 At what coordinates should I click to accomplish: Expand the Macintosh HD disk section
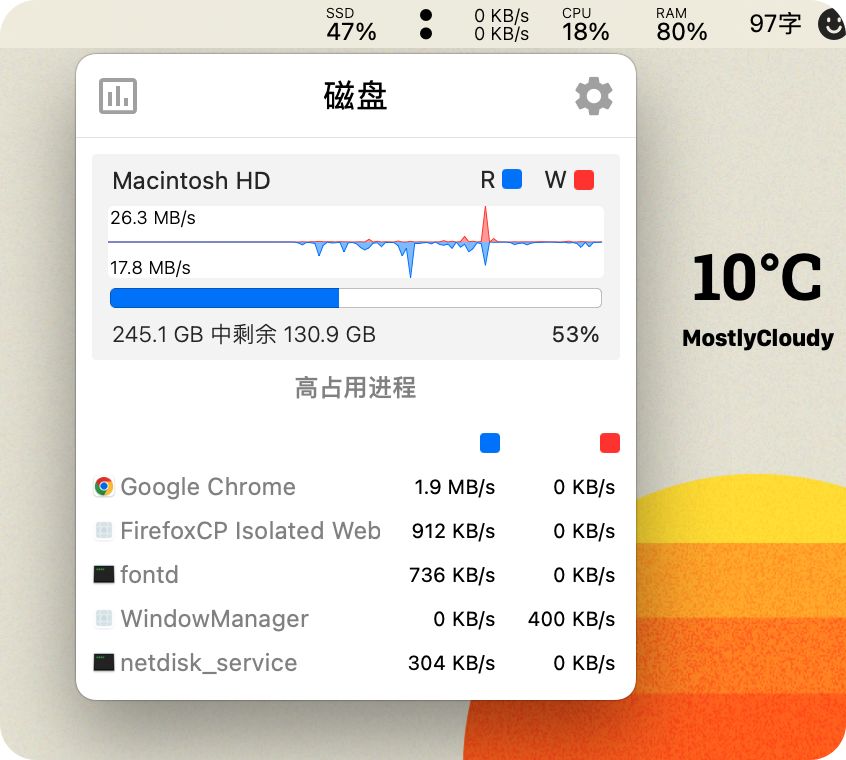coord(191,181)
